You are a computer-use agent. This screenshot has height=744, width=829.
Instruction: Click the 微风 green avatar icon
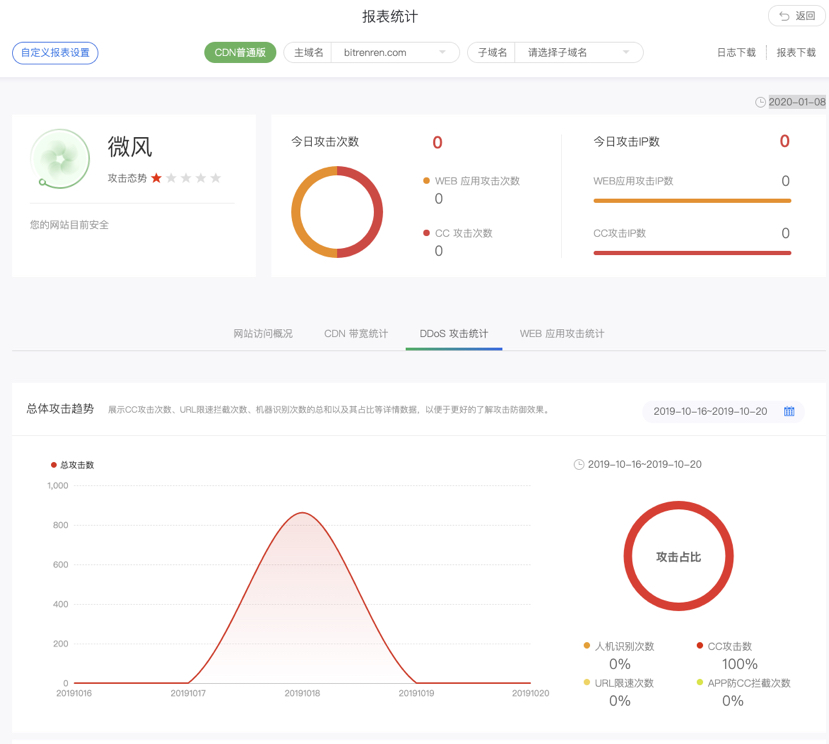60,158
